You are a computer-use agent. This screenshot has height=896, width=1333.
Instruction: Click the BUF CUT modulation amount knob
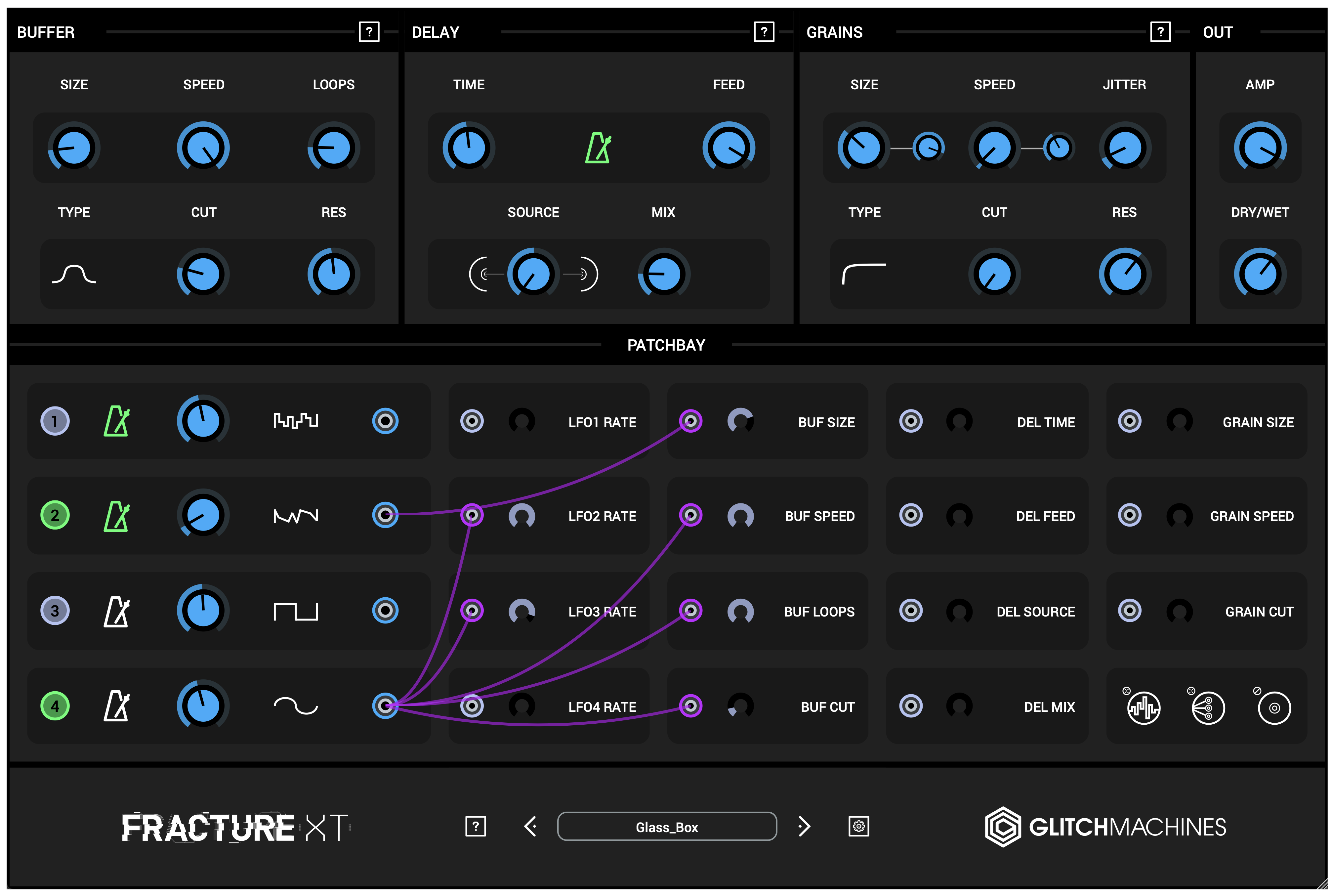coord(740,706)
